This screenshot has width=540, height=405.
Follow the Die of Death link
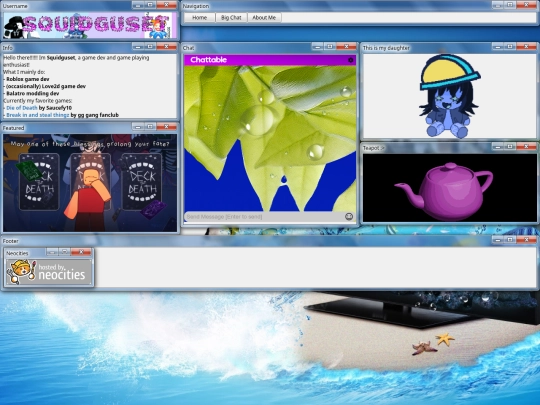(x=22, y=108)
